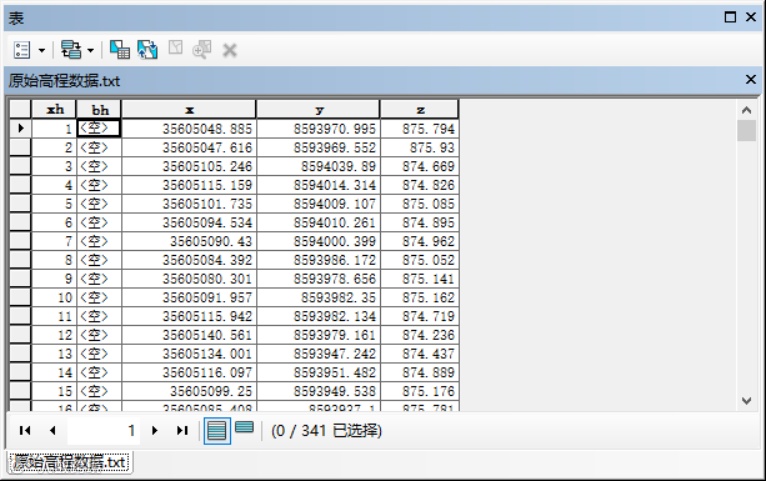Viewport: 766px width, 481px height.
Task: Maximize the 表 window
Action: pos(730,17)
